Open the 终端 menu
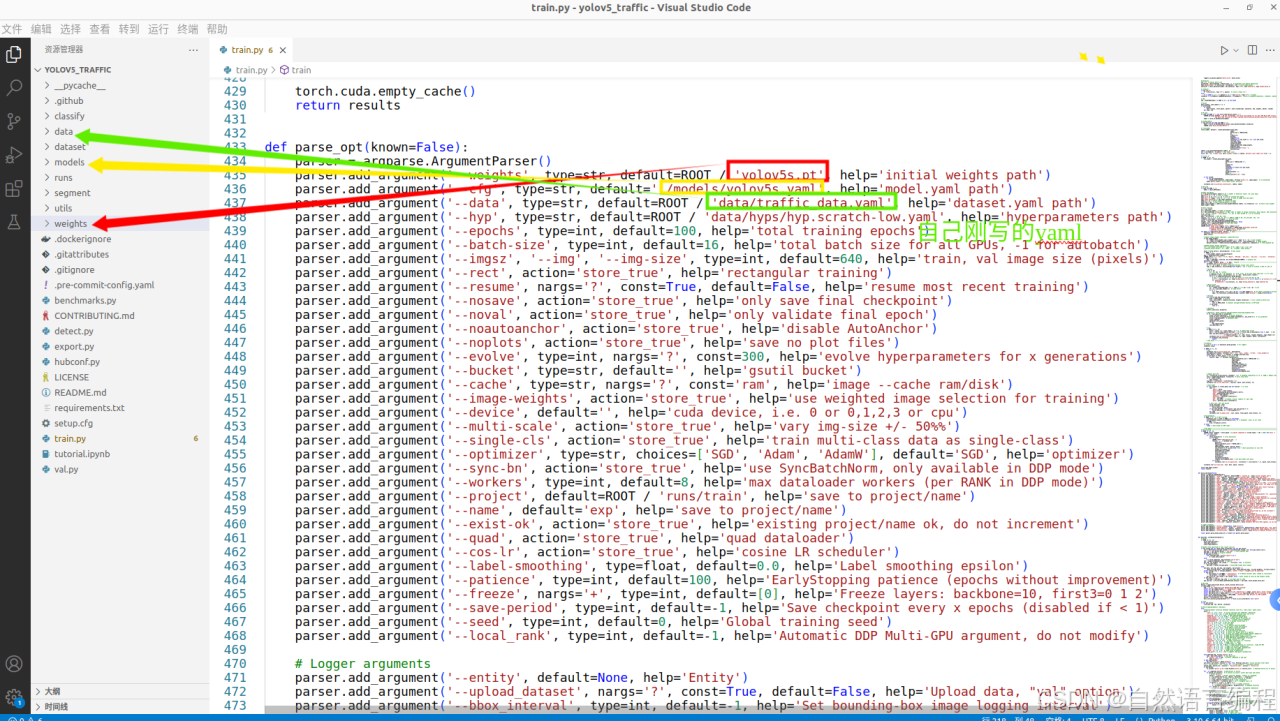 click(187, 29)
